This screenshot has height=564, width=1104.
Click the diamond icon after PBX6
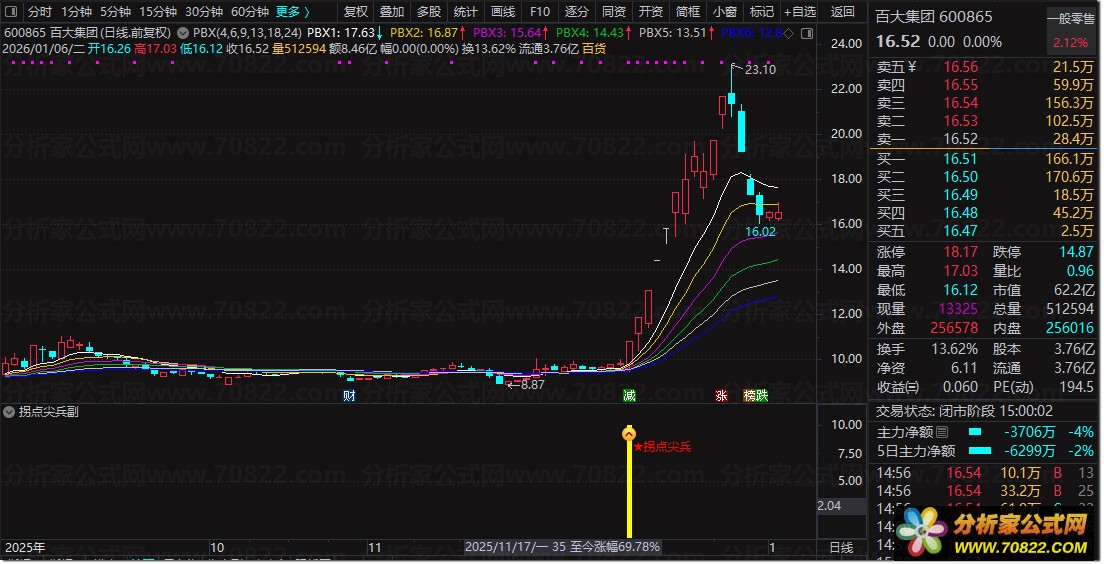789,33
